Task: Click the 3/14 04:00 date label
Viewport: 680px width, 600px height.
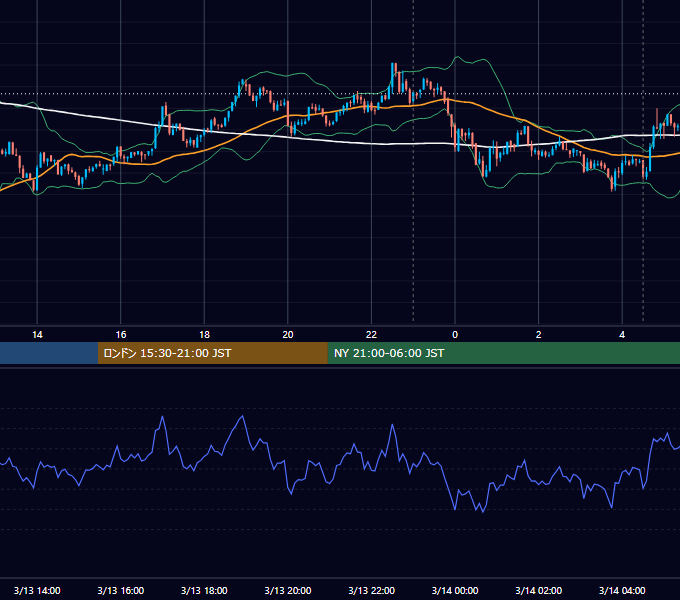Action: click(x=622, y=590)
